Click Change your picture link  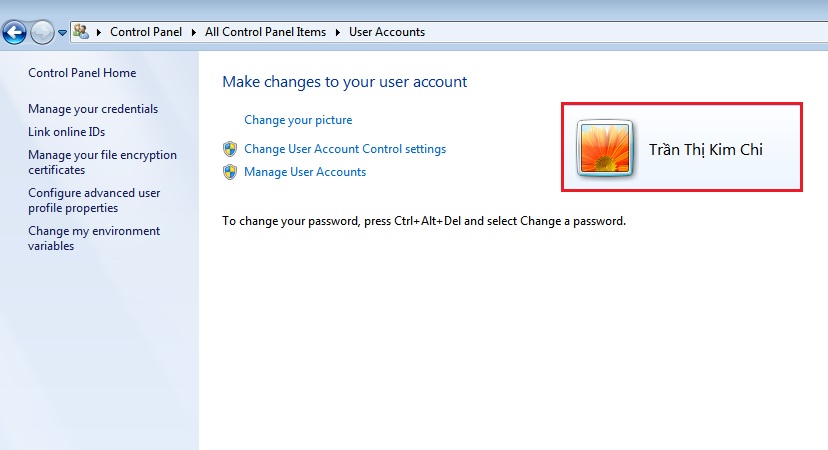coord(298,120)
